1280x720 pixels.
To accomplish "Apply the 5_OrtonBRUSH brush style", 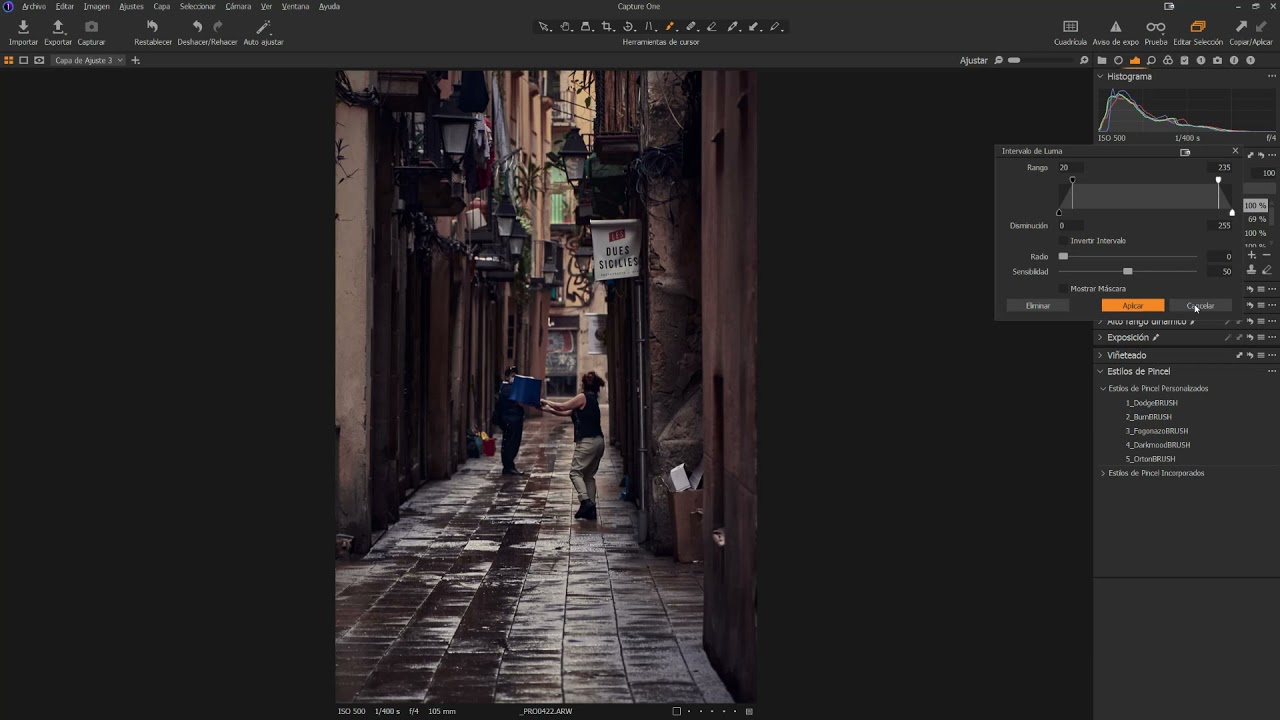I will (1150, 459).
